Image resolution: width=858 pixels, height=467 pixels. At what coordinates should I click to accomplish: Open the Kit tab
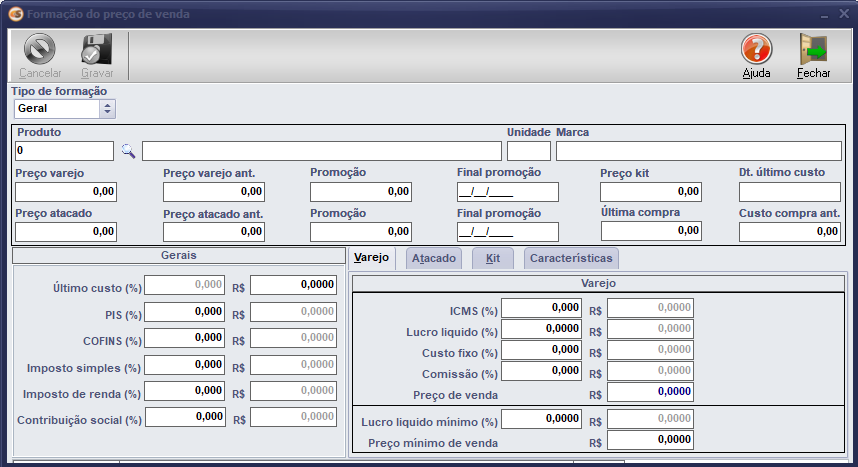[493, 258]
